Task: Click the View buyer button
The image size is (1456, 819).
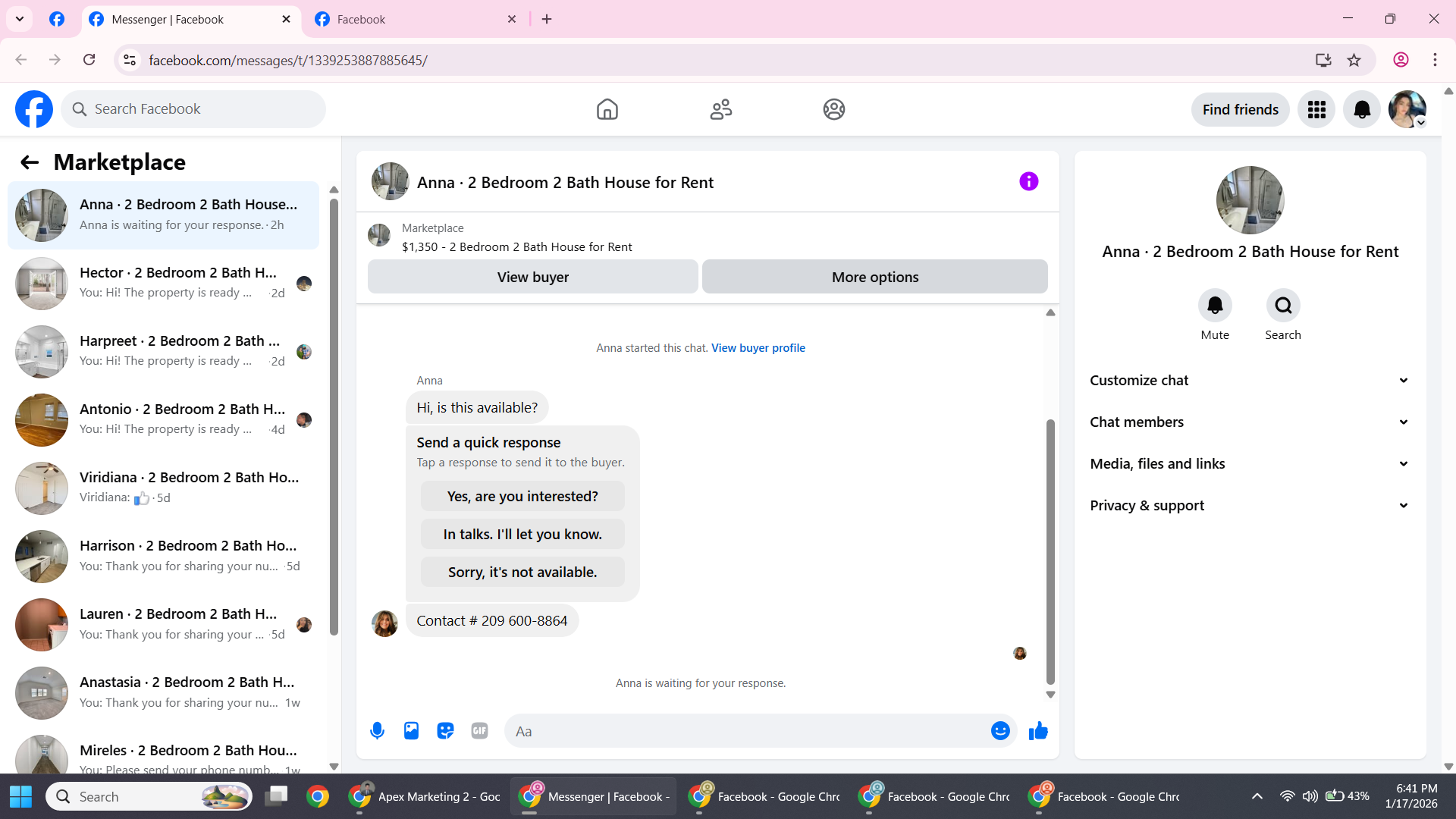Action: (x=532, y=278)
